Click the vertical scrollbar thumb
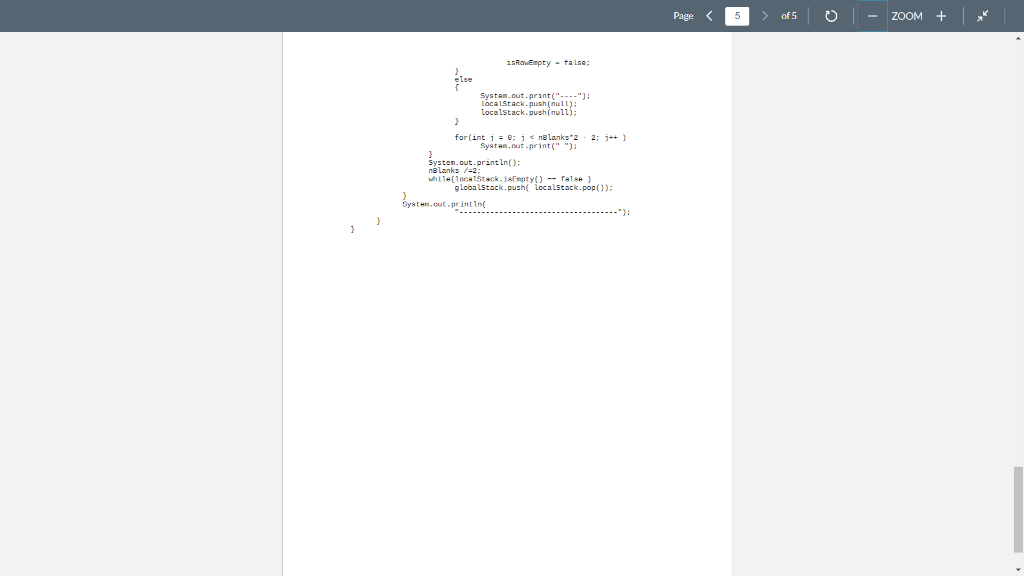1024x576 pixels. (1018, 509)
